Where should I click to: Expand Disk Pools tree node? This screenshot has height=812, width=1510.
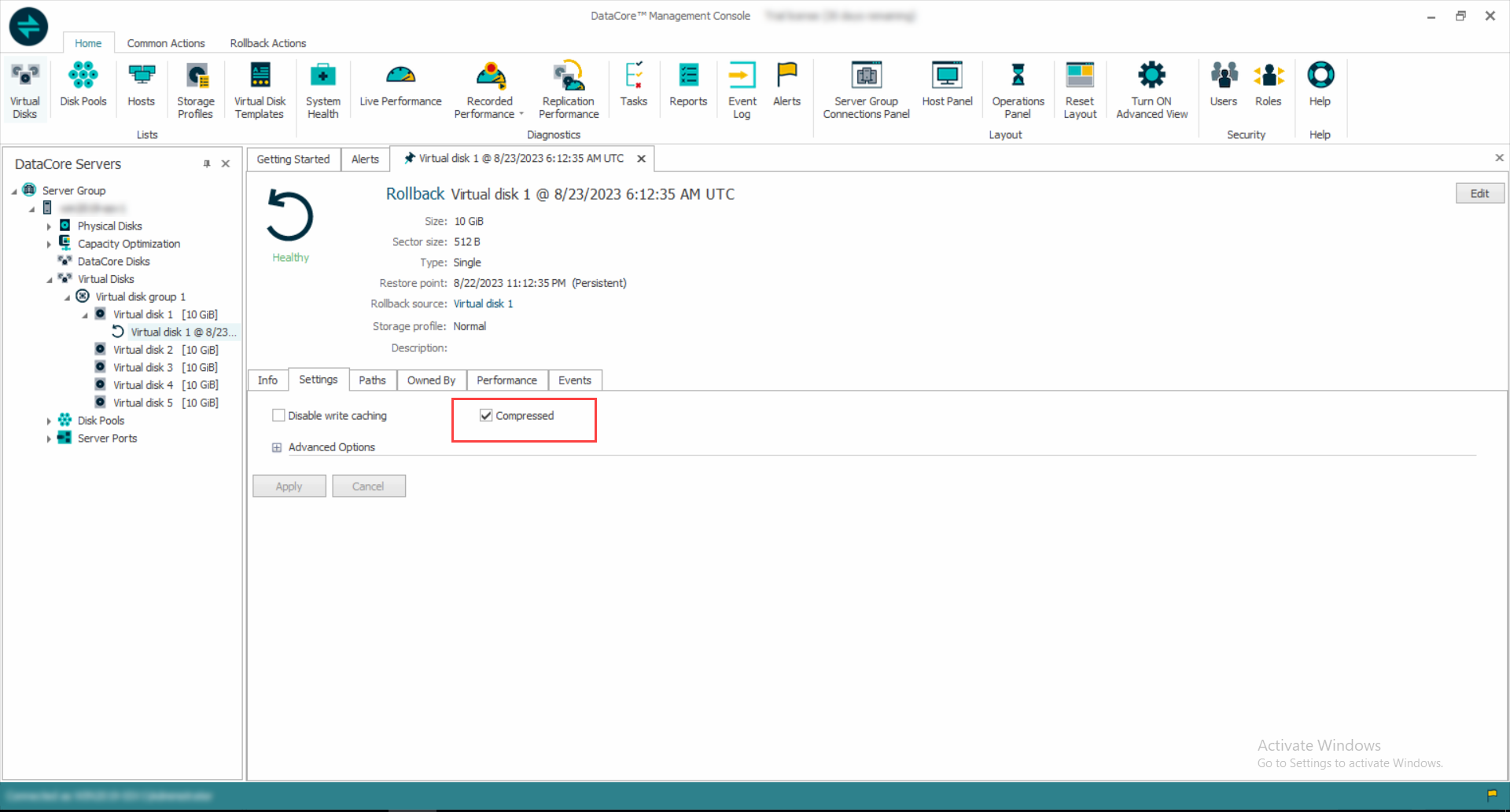click(49, 421)
